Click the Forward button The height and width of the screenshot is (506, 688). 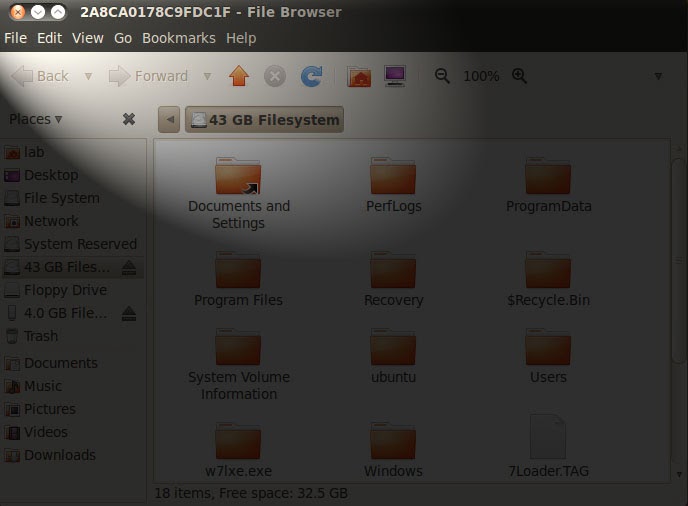coord(148,76)
